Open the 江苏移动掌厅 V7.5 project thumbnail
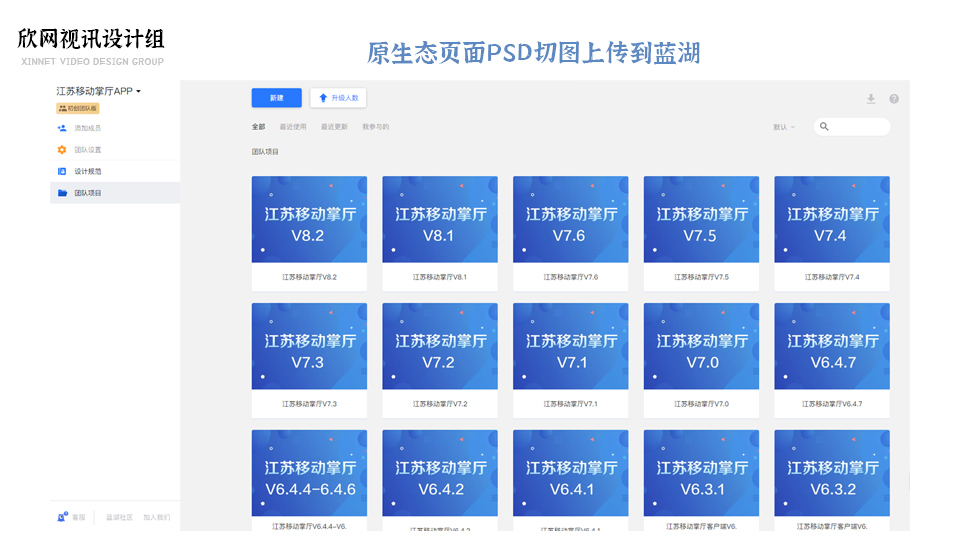This screenshot has height=540, width=960. [x=701, y=219]
